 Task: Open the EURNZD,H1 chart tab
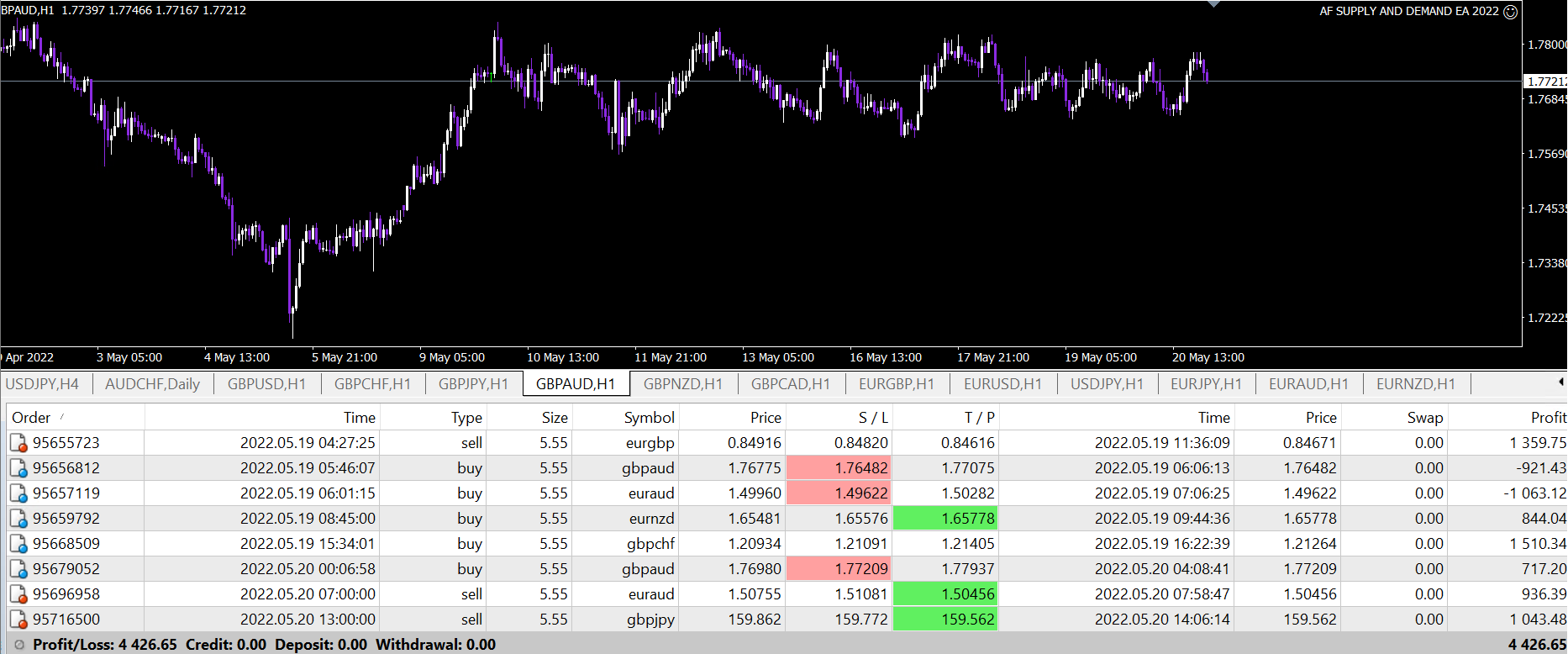pos(1415,384)
